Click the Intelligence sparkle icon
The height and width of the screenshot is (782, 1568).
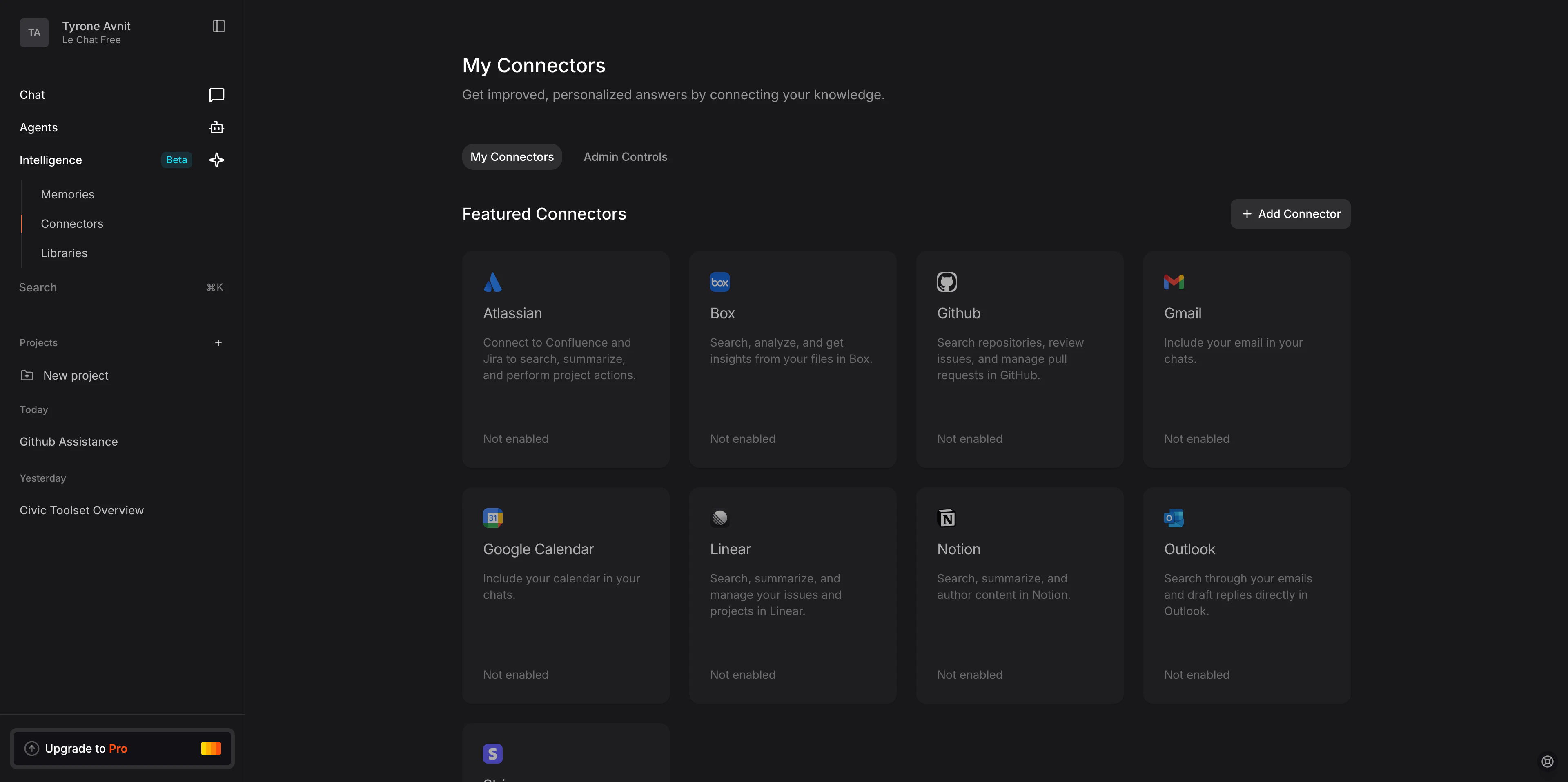[217, 160]
